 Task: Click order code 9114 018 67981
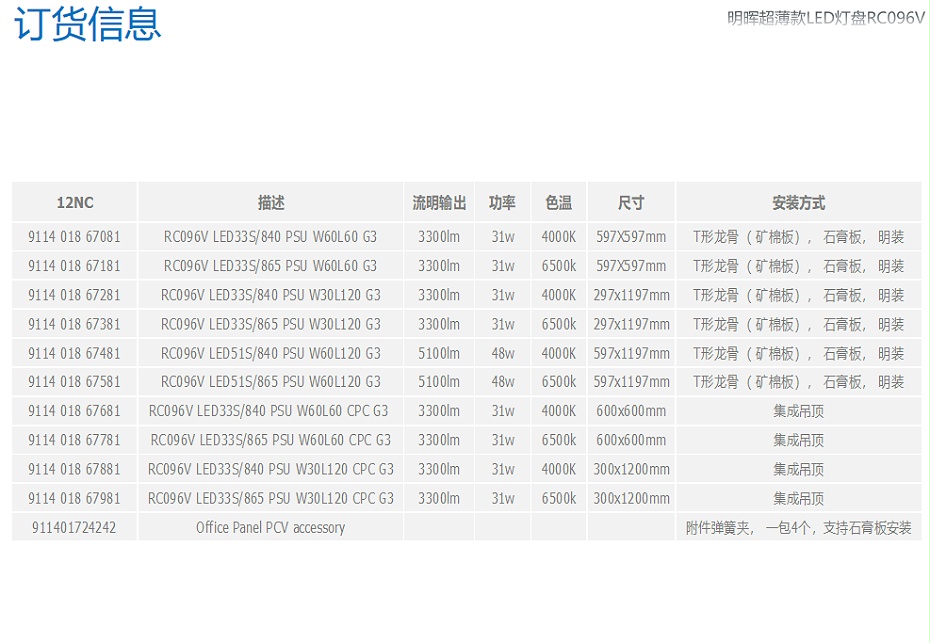[74, 498]
